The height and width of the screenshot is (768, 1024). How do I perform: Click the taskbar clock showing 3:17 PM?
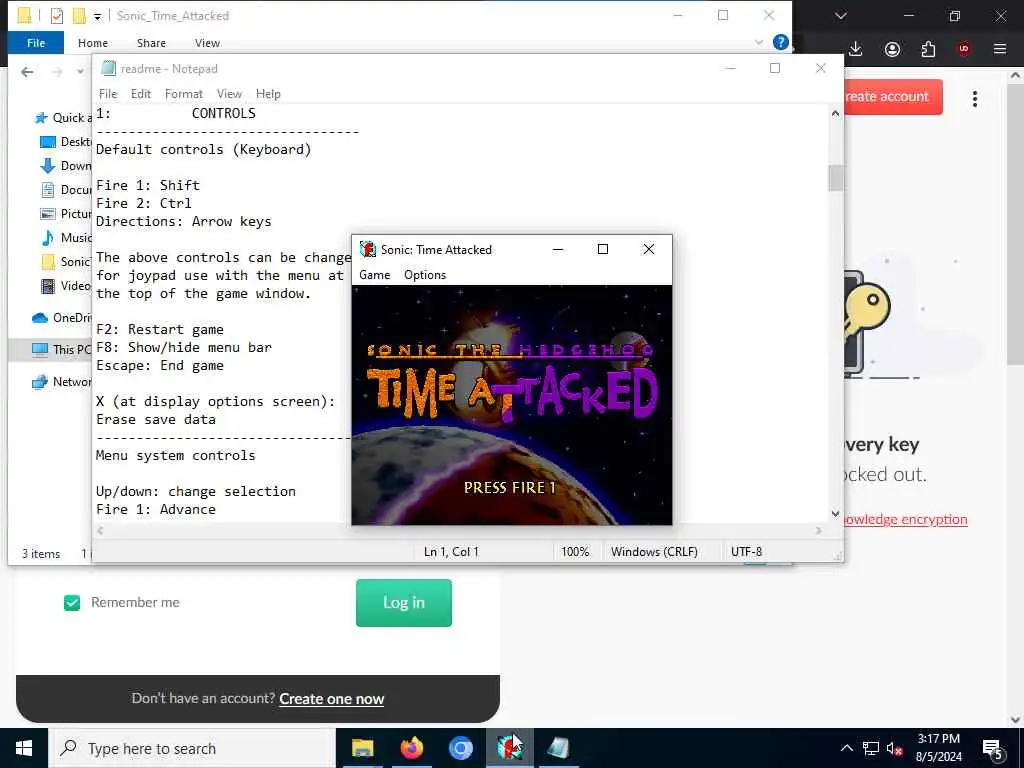tap(938, 748)
